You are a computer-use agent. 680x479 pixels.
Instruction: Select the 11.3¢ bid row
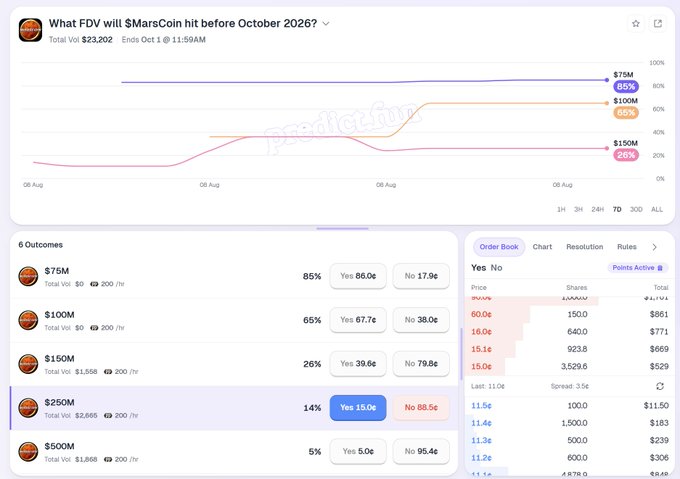point(569,440)
